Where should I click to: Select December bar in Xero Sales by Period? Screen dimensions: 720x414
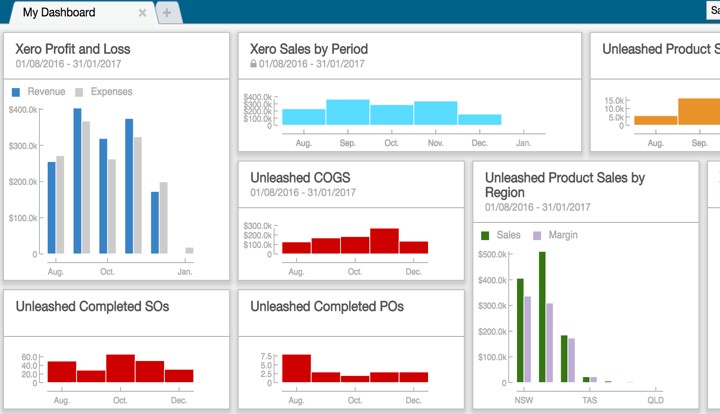pos(479,119)
